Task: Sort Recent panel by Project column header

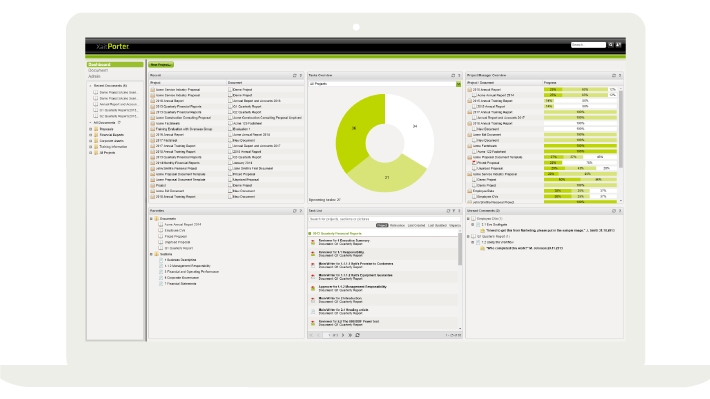Action: 187,83
